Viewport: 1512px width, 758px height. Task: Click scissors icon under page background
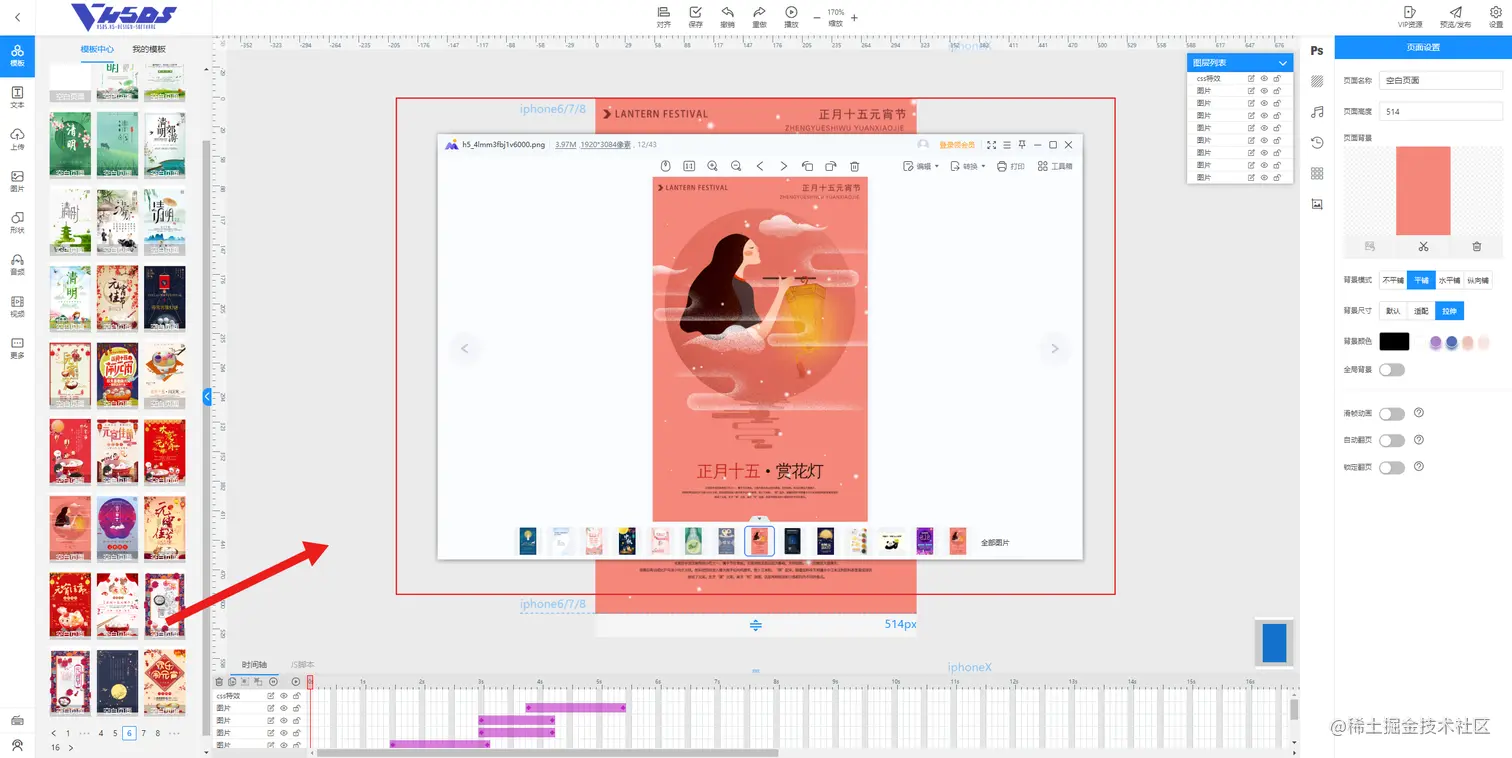1423,246
